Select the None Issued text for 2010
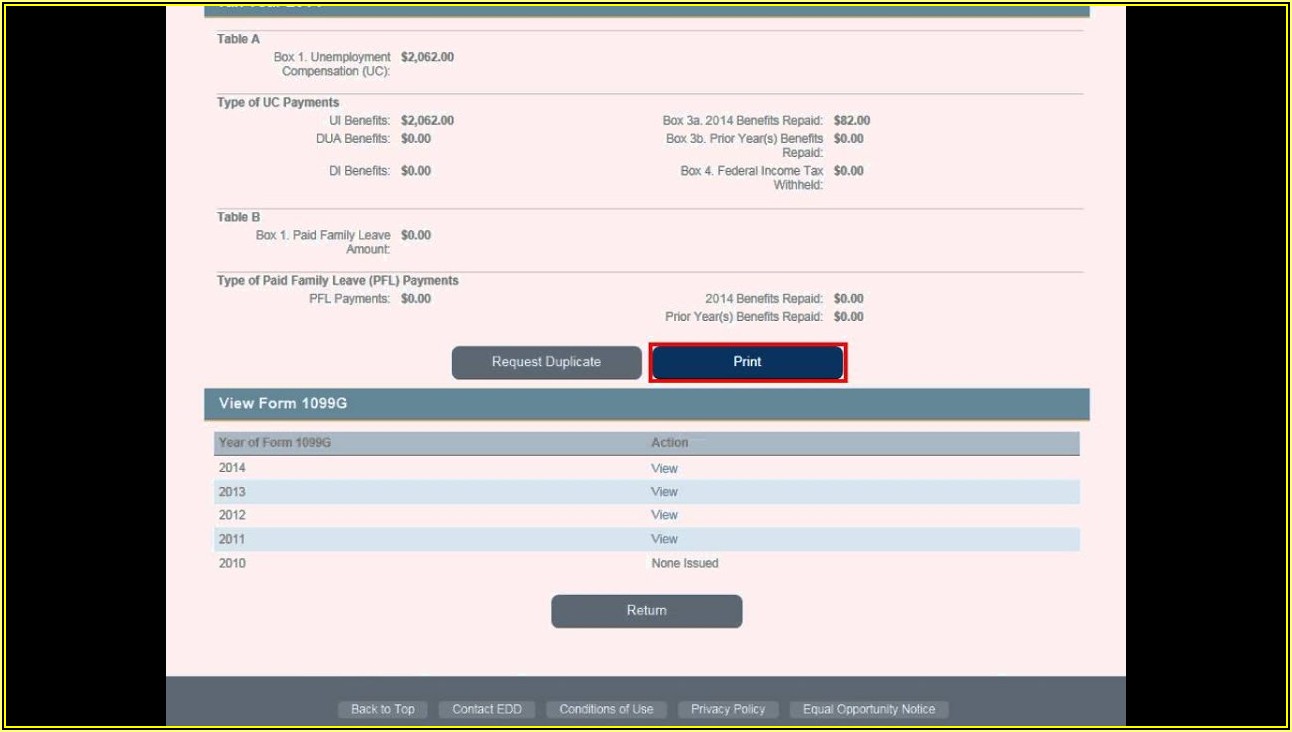The width and height of the screenshot is (1292, 732). [684, 563]
